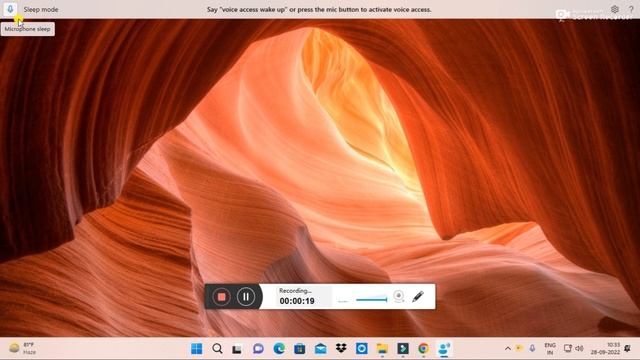The height and width of the screenshot is (360, 640).
Task: Open the weather widget showing Haze
Action: click(22, 349)
